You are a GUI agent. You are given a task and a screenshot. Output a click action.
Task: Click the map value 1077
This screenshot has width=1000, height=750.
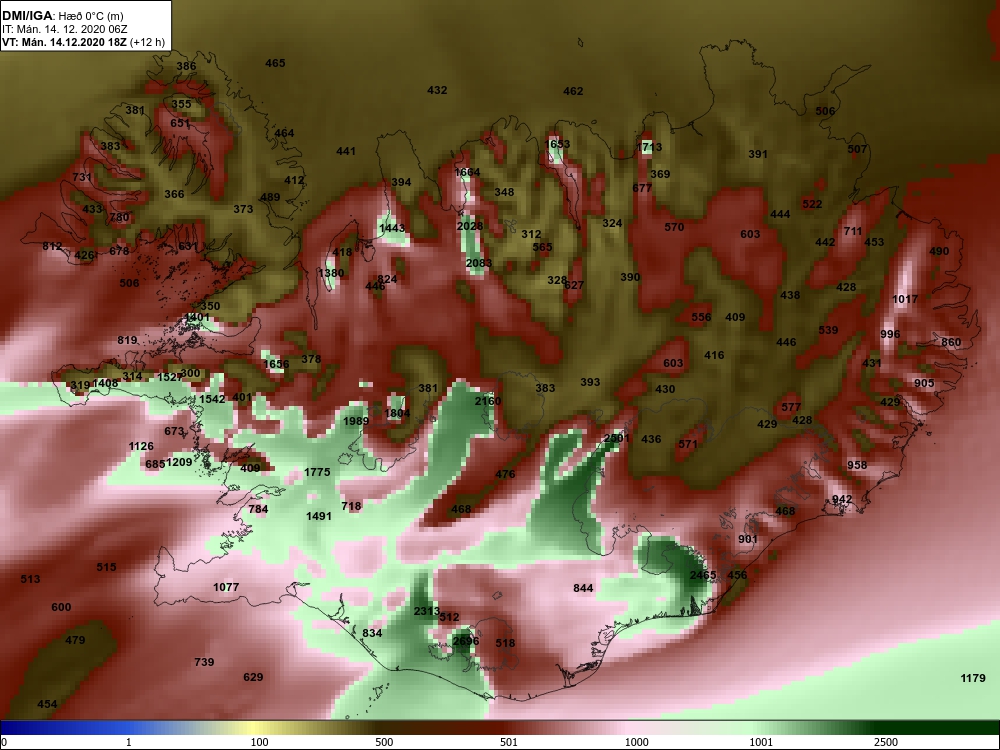(x=226, y=587)
